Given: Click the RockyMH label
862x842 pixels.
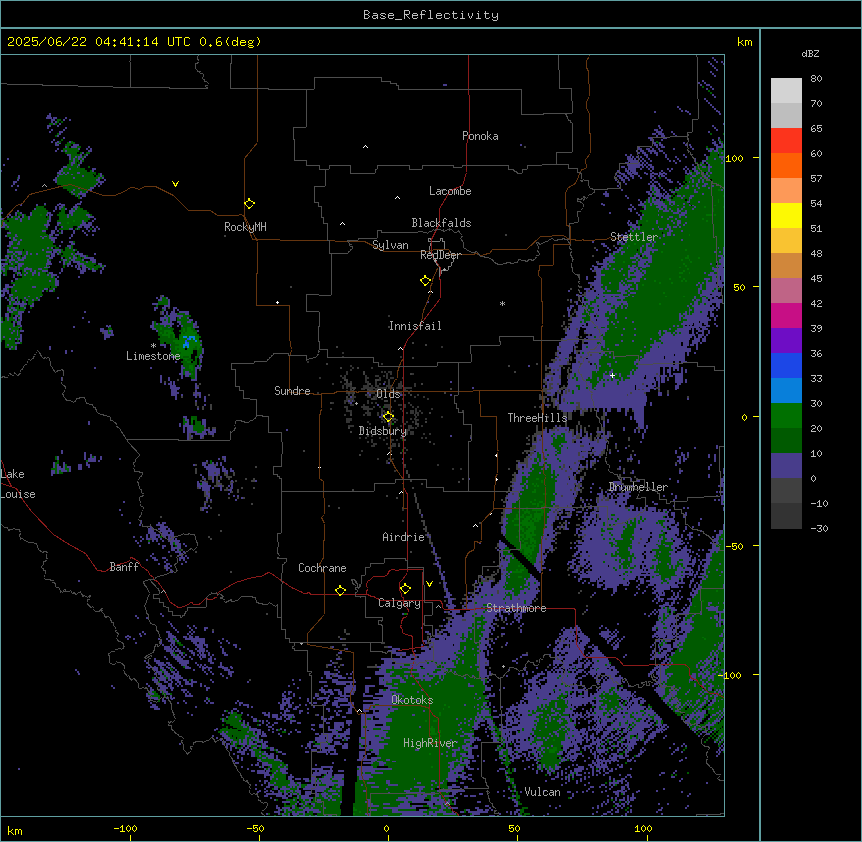Looking at the screenshot, I should tap(245, 227).
